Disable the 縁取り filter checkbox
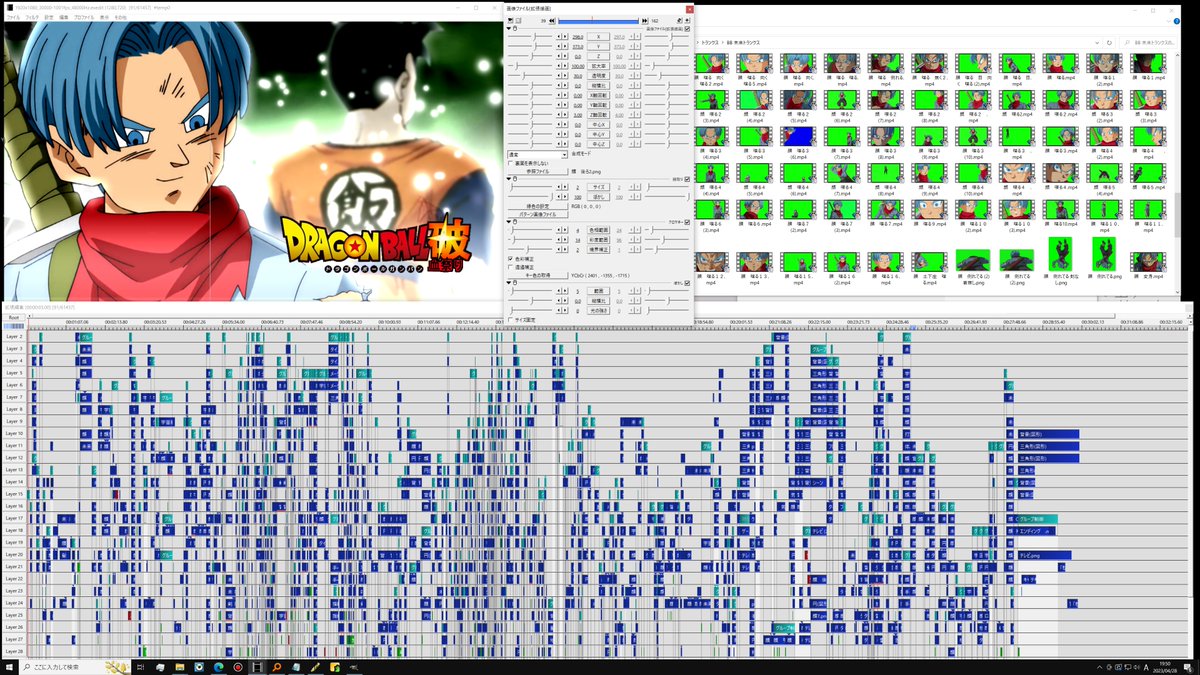Viewport: 1200px width, 675px height. click(x=687, y=180)
